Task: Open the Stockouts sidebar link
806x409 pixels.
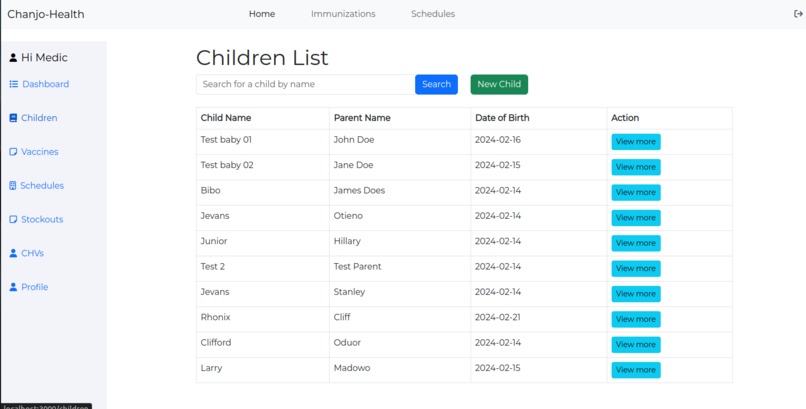Action: (42, 219)
